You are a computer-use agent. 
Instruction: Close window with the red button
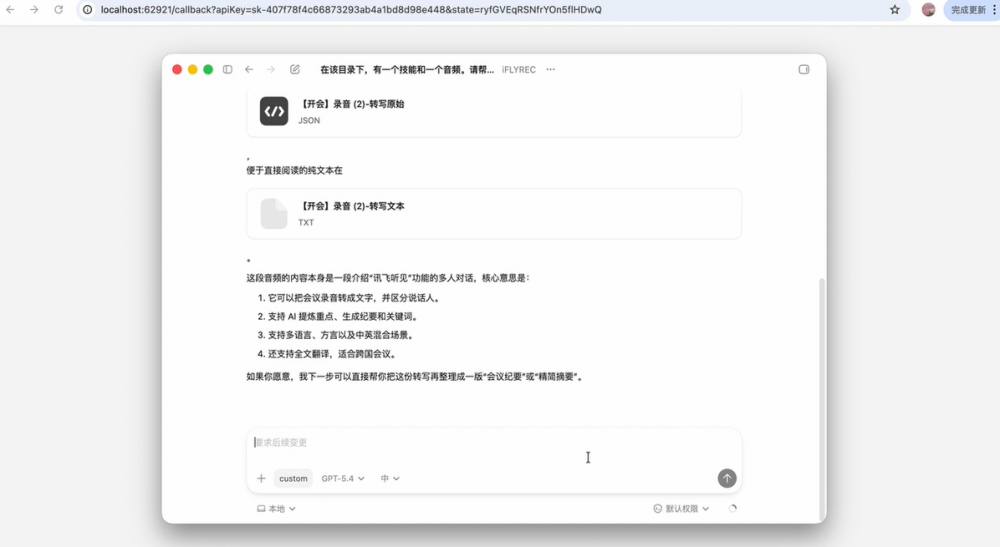(x=177, y=69)
